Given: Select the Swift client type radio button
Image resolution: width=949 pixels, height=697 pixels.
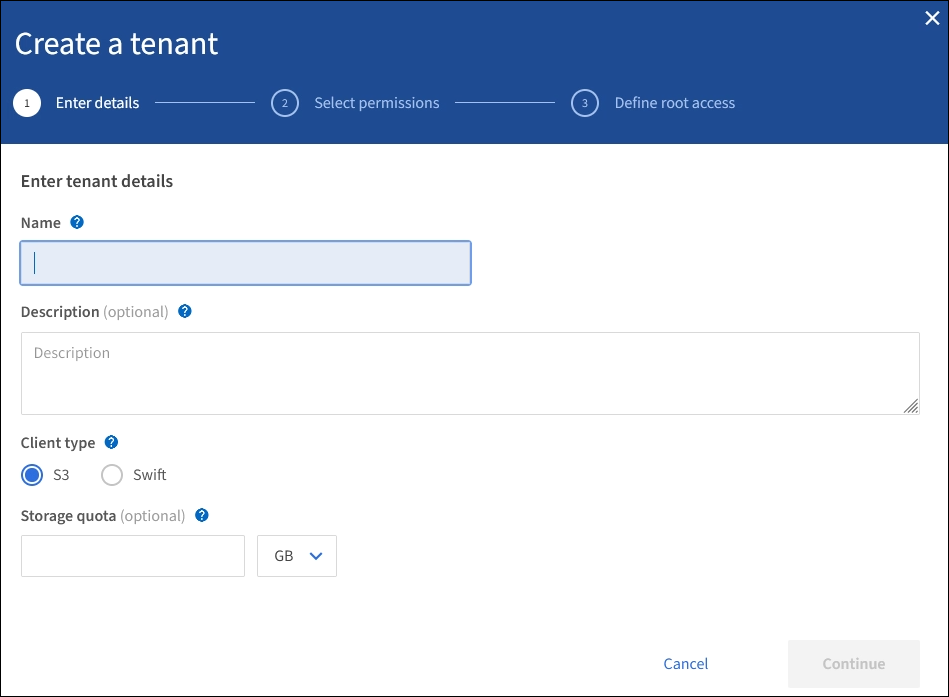Looking at the screenshot, I should click(113, 475).
